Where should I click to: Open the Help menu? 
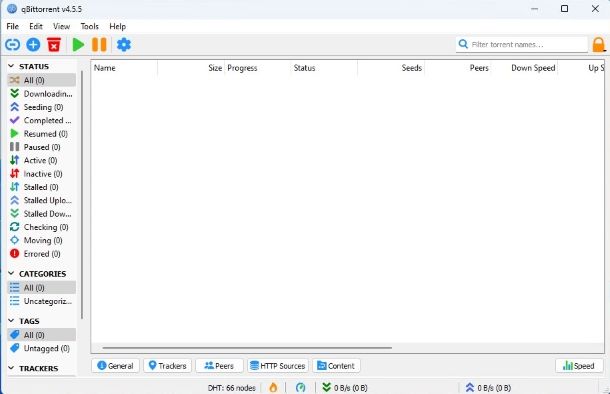point(117,26)
